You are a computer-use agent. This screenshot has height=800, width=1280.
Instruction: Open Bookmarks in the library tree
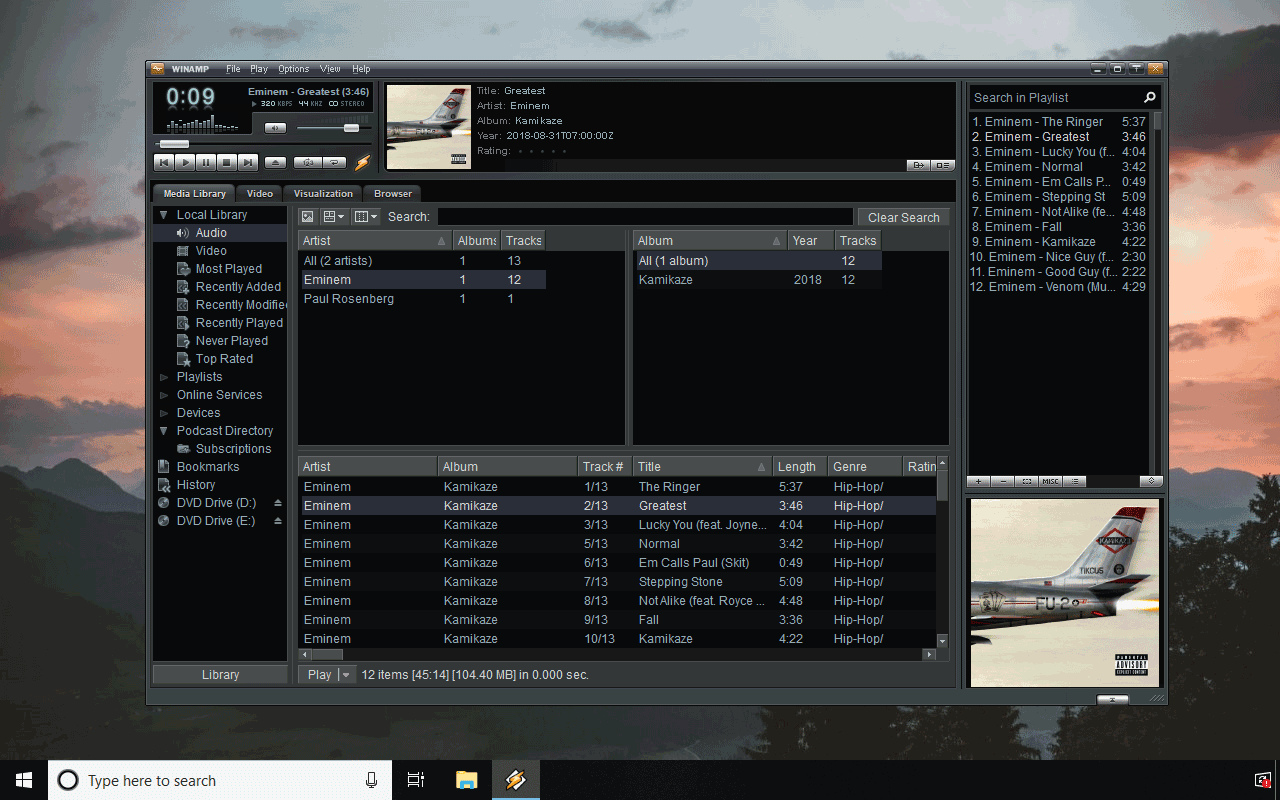click(x=208, y=467)
